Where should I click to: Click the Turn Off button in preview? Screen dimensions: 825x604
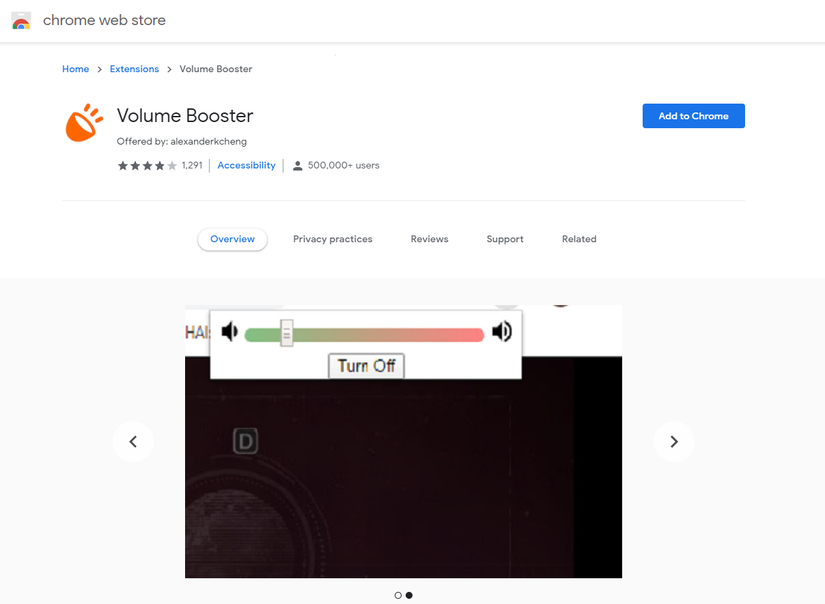click(366, 366)
